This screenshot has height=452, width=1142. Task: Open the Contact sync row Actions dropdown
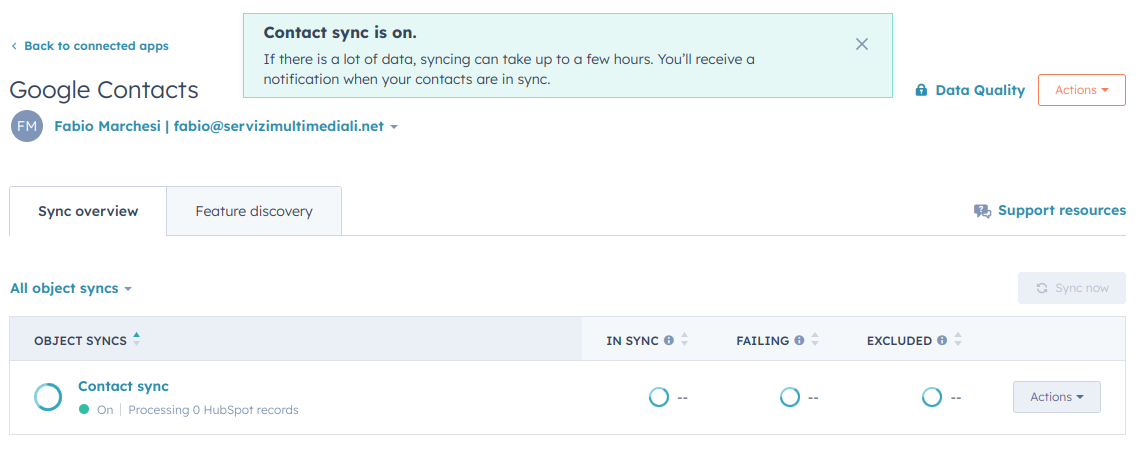[x=1056, y=397]
